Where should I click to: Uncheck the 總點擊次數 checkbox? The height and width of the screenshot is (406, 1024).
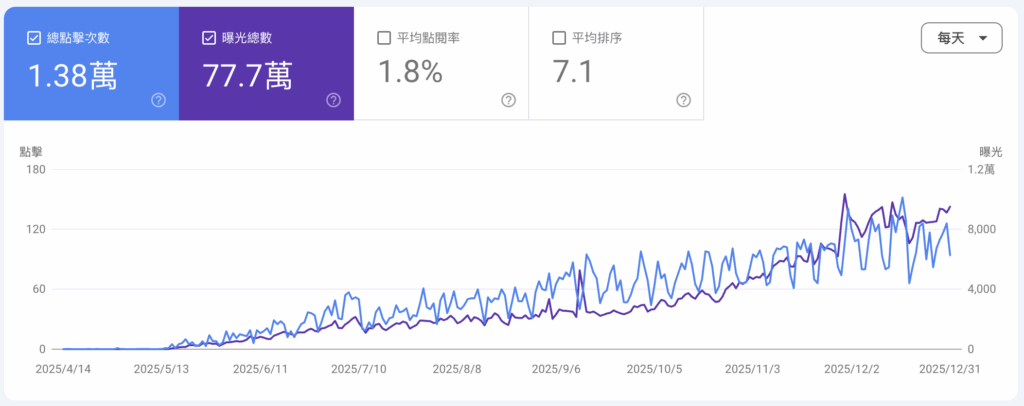[34, 38]
